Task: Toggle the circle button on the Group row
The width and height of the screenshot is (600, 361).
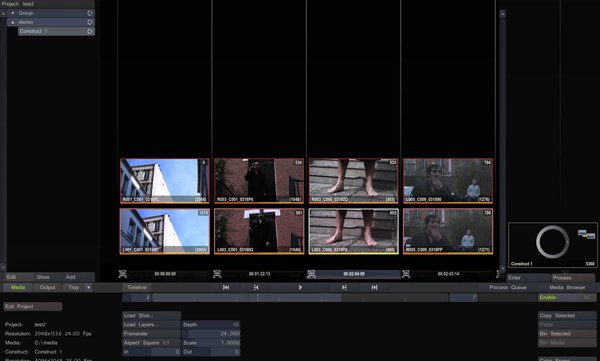Action: pos(90,13)
